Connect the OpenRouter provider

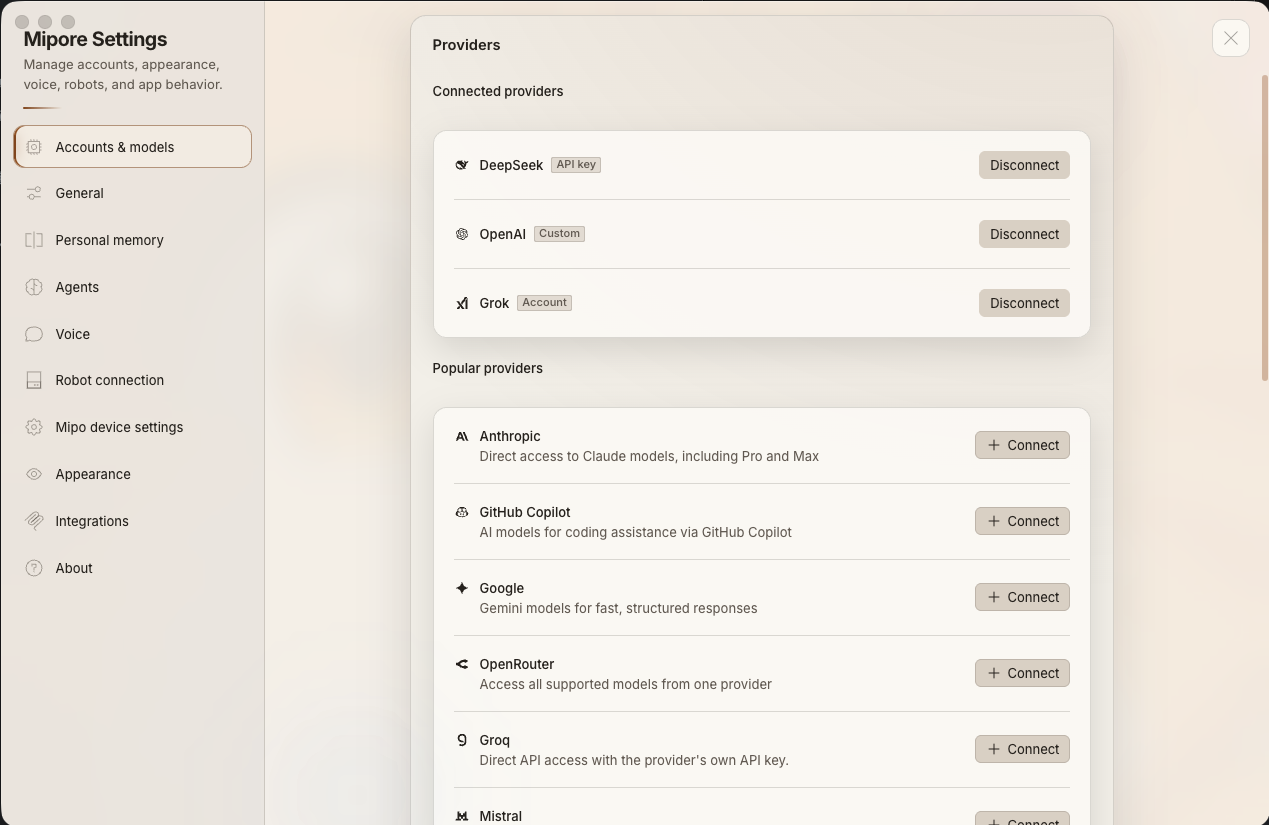1022,673
